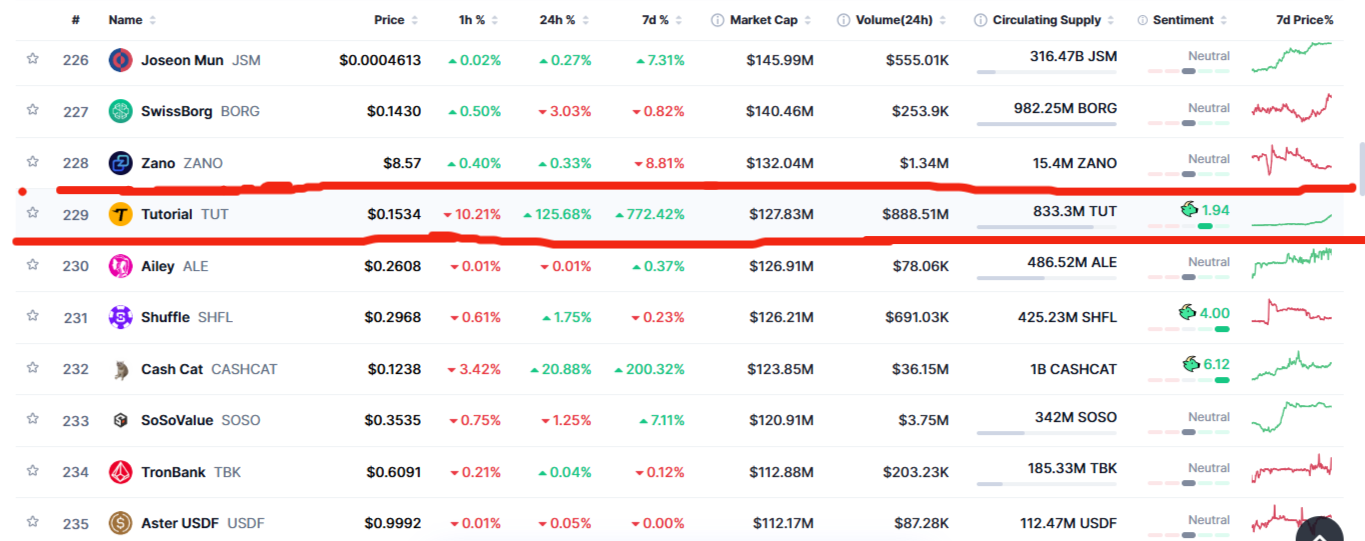Sort table by Sentiment column

coord(1191,20)
